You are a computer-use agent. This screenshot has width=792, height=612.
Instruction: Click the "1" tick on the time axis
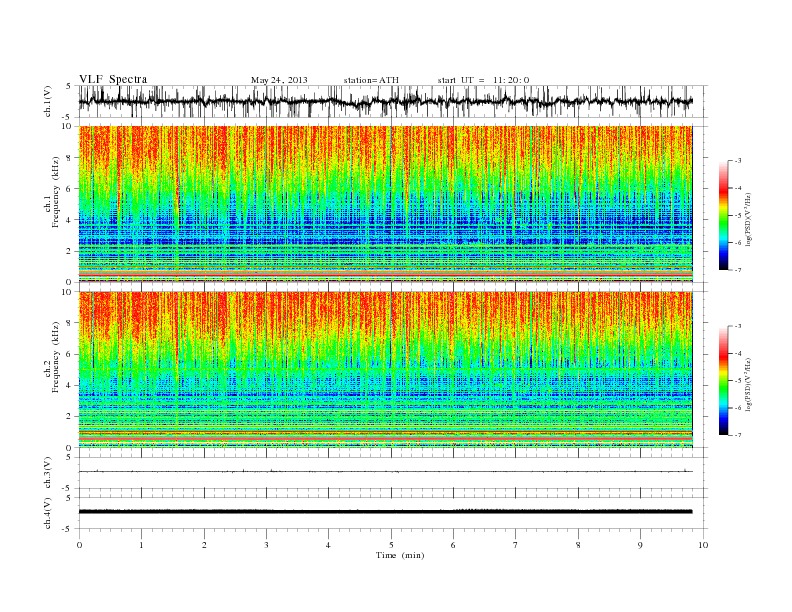(141, 545)
